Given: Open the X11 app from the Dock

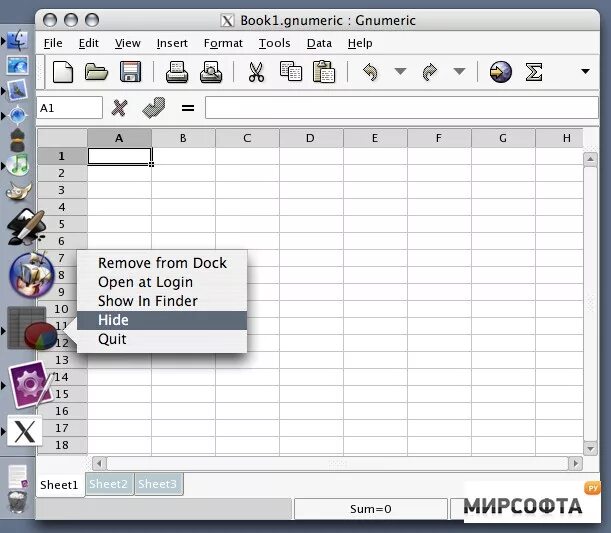Looking at the screenshot, I should point(25,431).
